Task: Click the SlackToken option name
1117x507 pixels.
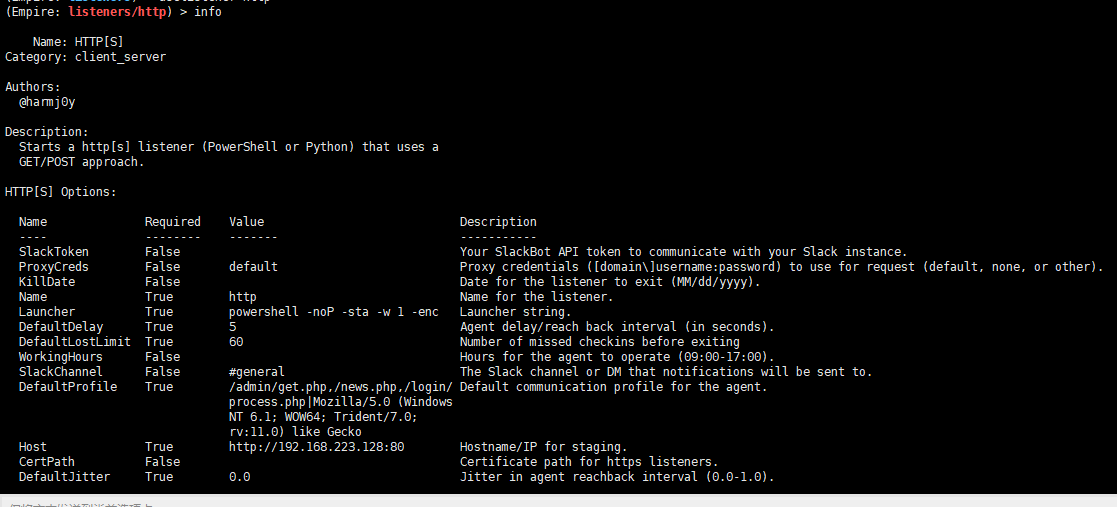Action: [54, 252]
